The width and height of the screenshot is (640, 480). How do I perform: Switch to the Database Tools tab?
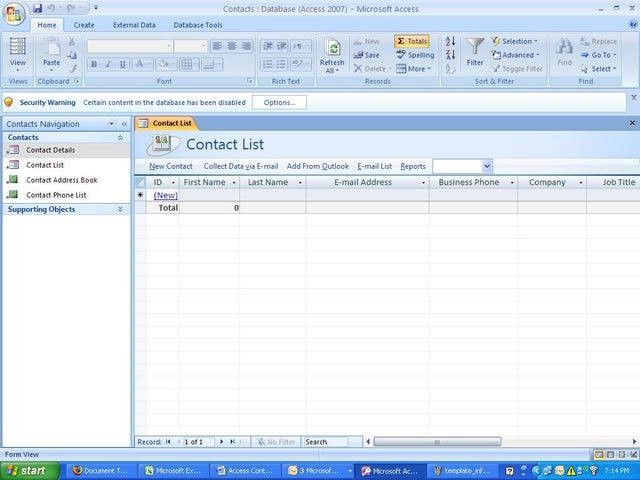(x=198, y=25)
